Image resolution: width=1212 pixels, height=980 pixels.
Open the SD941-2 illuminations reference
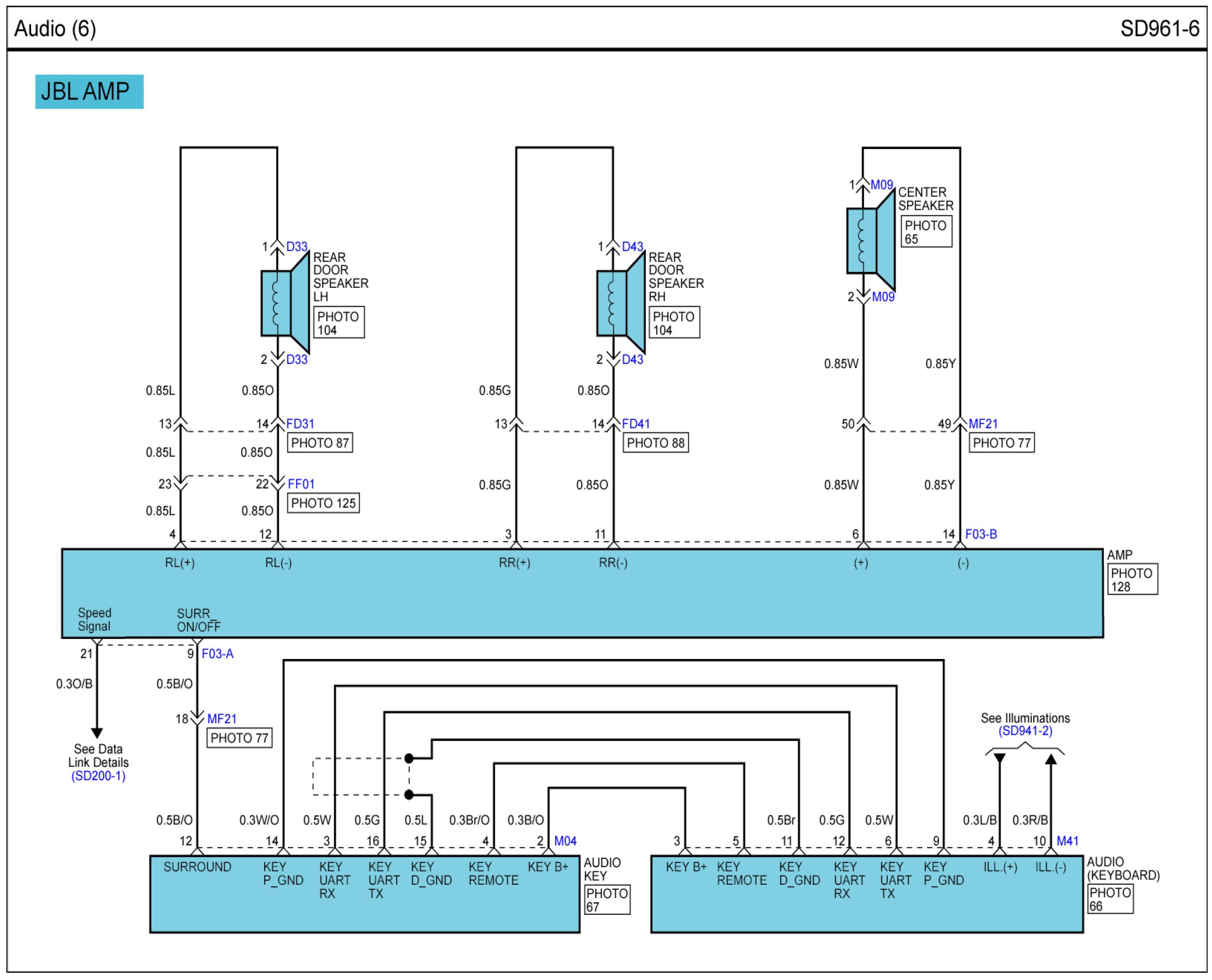coord(1025,731)
